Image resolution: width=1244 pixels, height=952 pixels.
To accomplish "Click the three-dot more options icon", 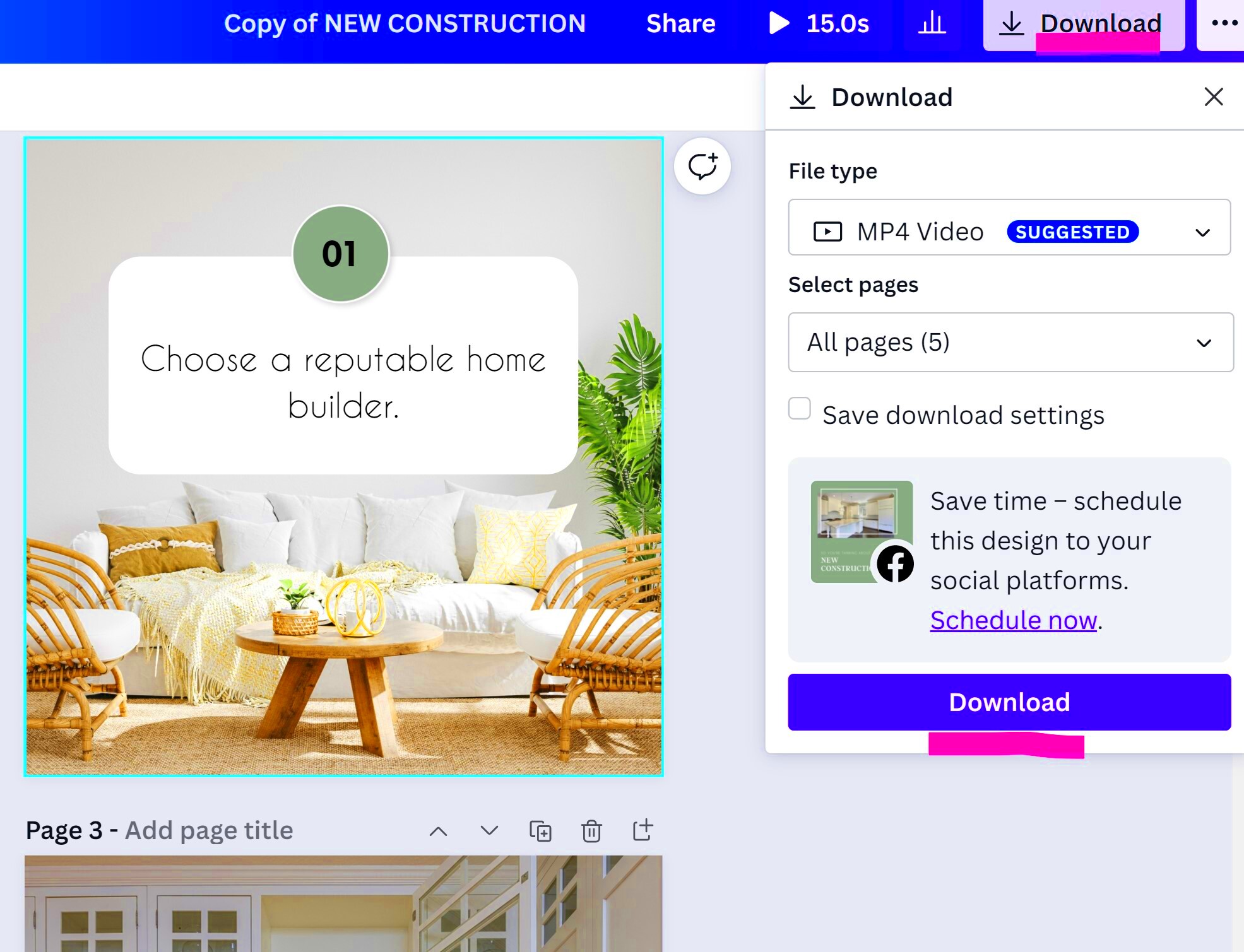I will (1225, 23).
